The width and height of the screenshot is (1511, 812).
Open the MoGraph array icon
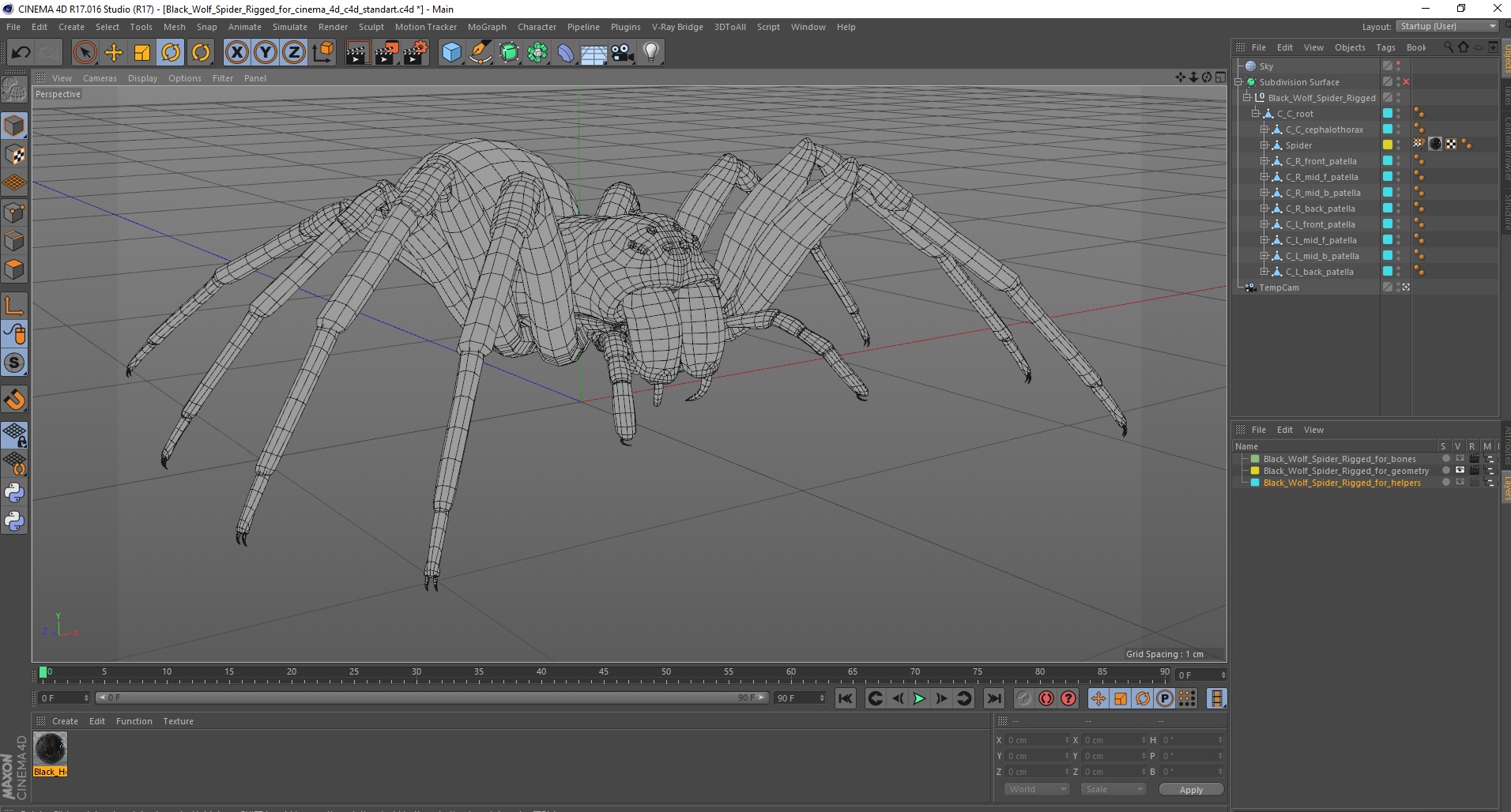[537, 53]
